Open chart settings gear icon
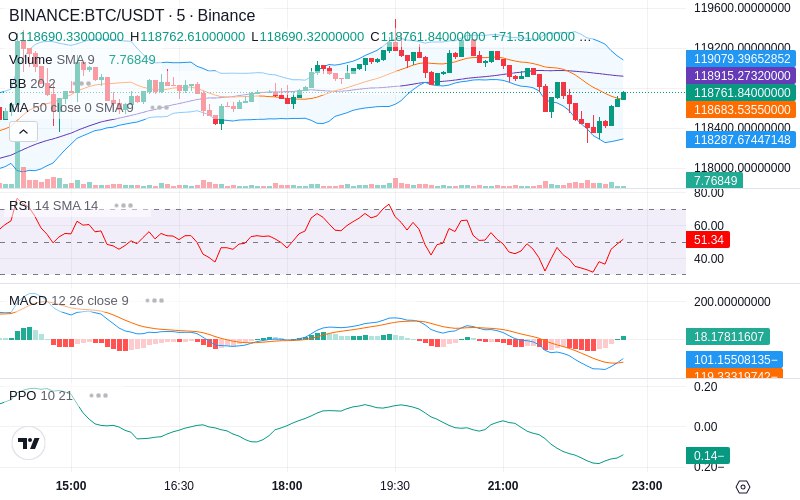The width and height of the screenshot is (800, 500). pyautogui.click(x=743, y=487)
